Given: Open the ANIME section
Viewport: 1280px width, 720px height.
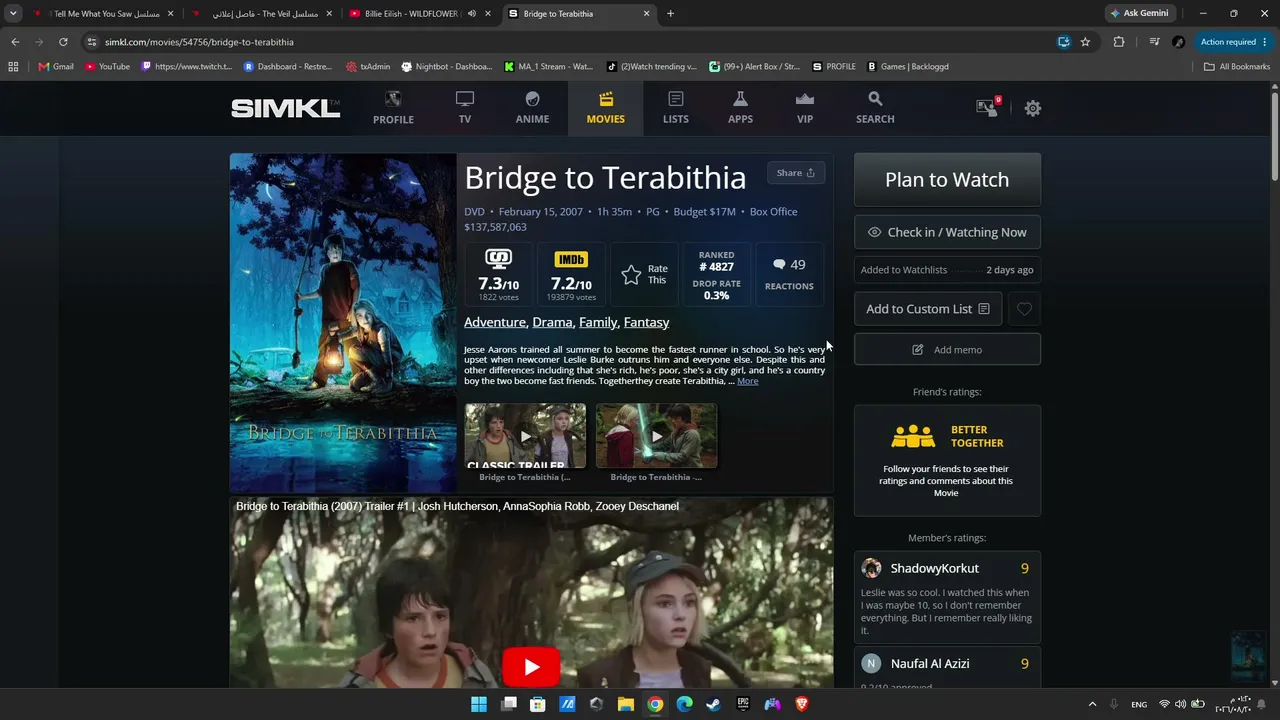Looking at the screenshot, I should 532,108.
